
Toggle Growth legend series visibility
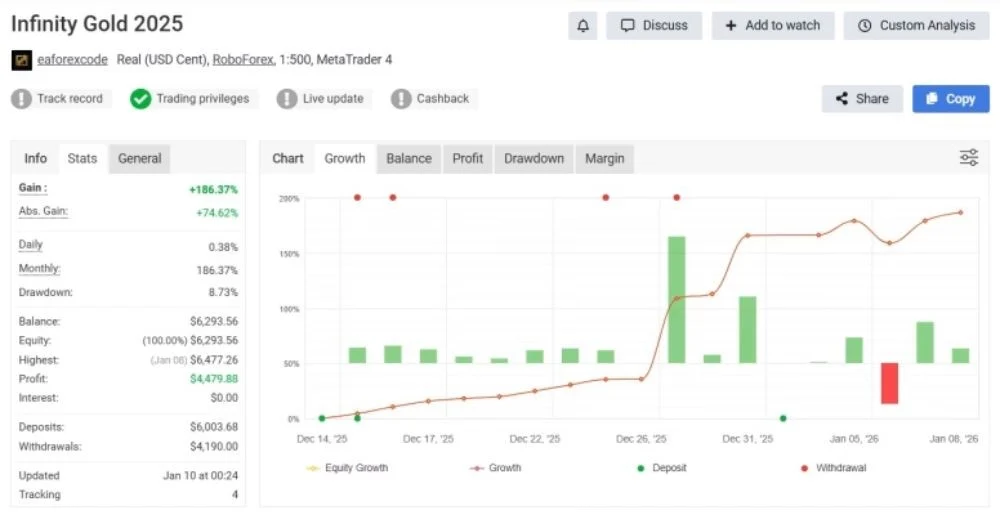click(x=496, y=468)
